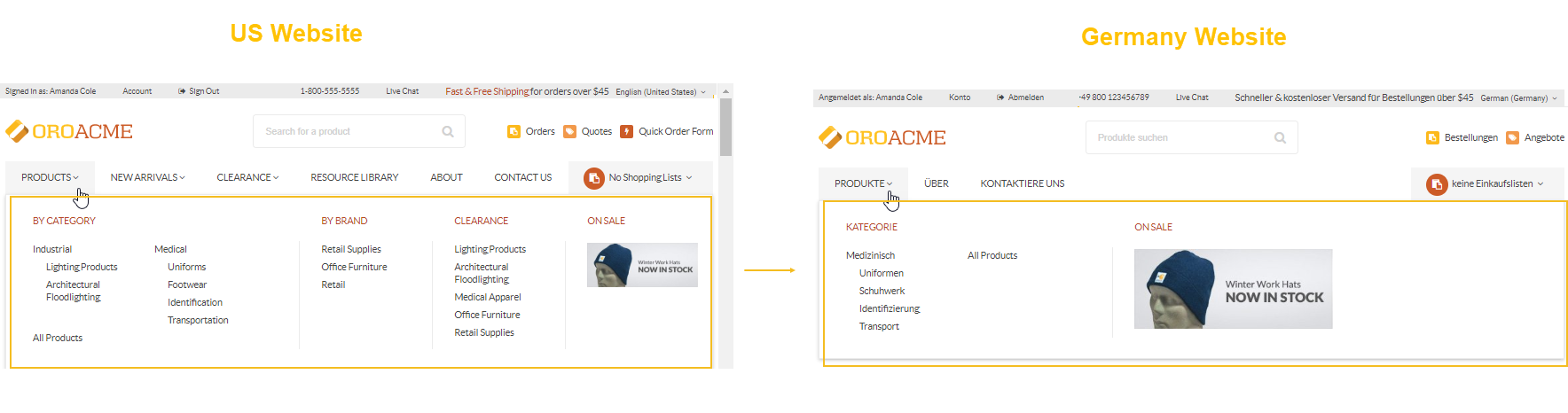
Task: Open Orders icon link on US website
Action: pyautogui.click(x=514, y=131)
